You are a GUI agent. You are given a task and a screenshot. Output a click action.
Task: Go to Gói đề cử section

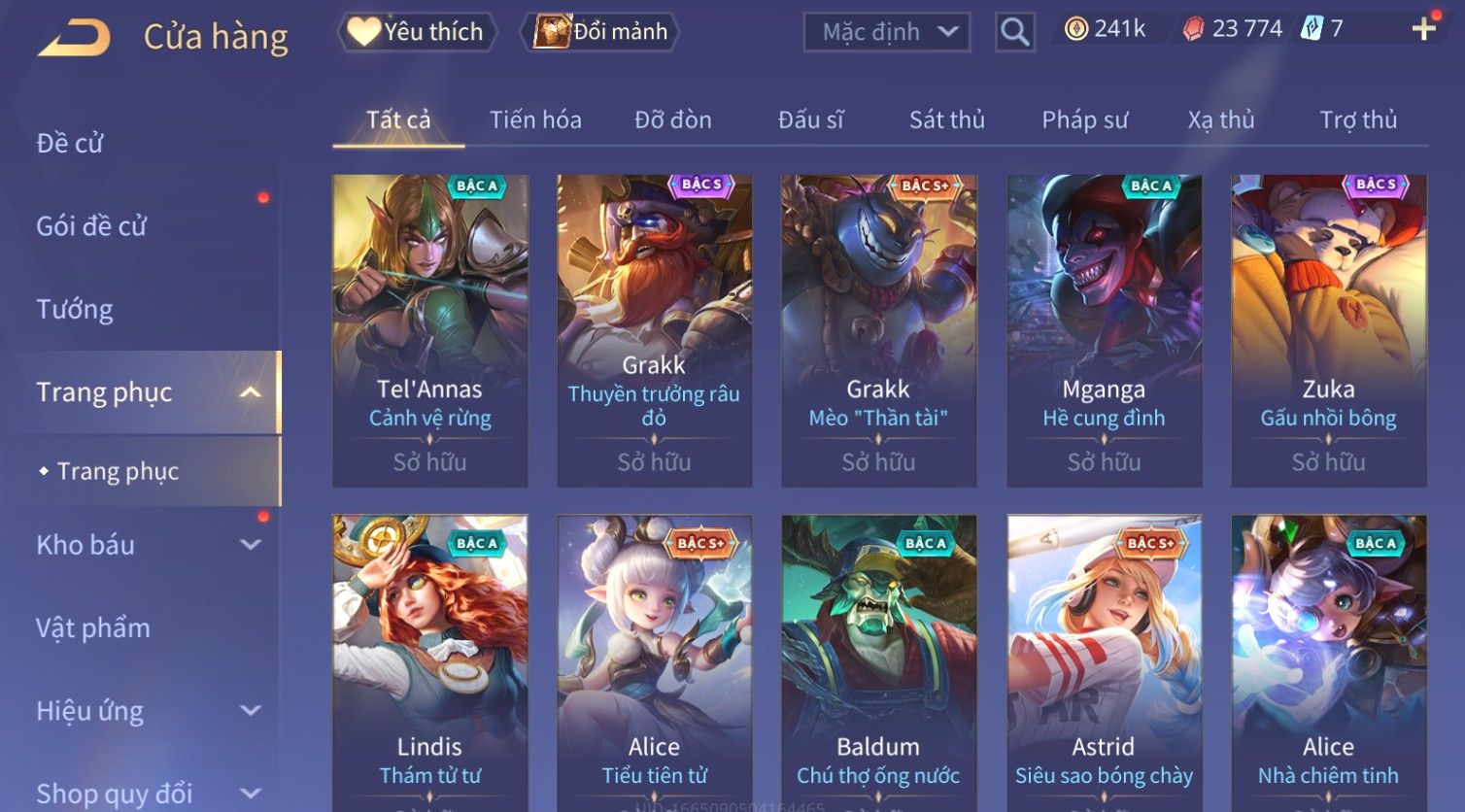point(91,226)
